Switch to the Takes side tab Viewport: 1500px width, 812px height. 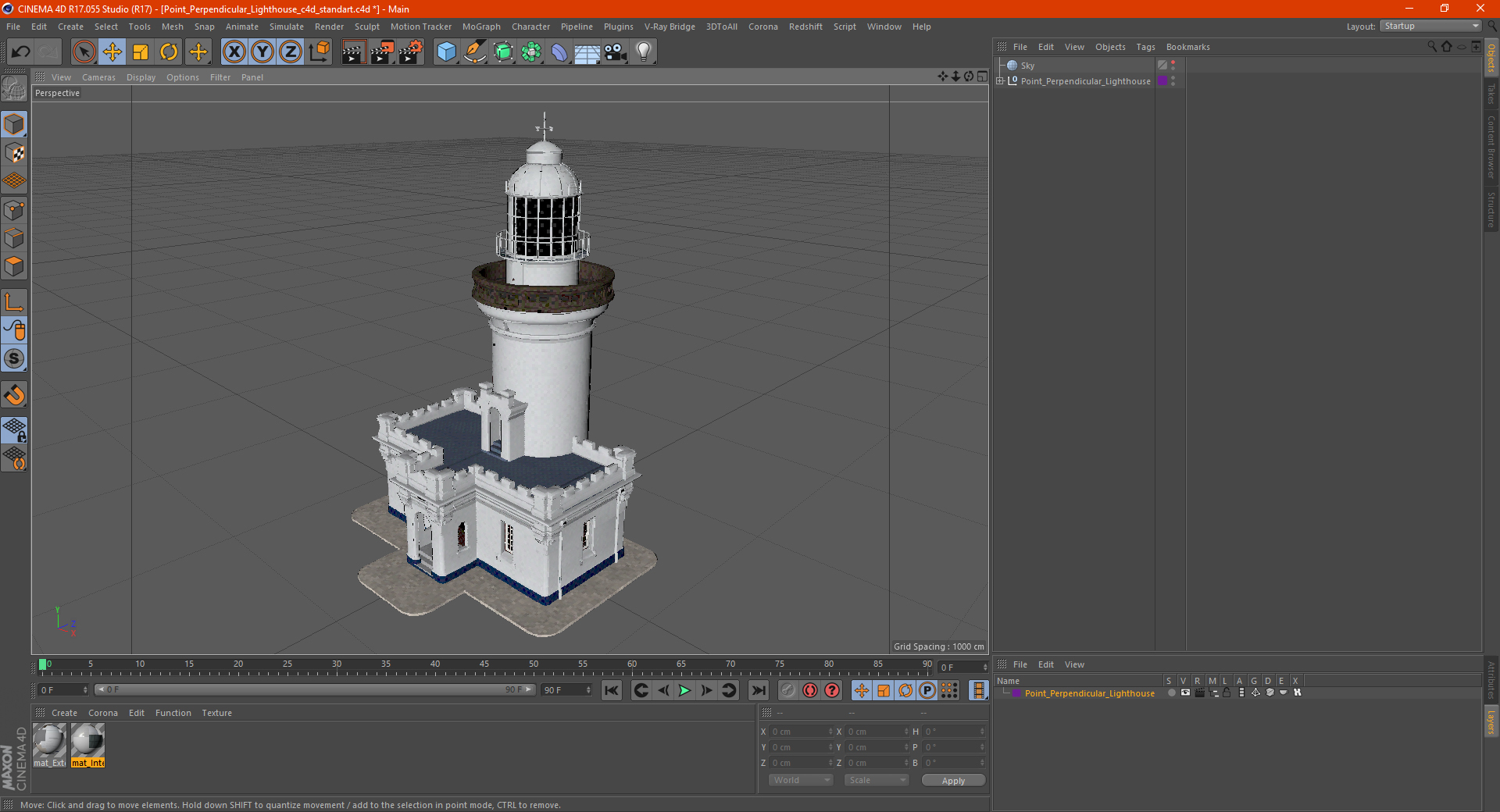1491,94
